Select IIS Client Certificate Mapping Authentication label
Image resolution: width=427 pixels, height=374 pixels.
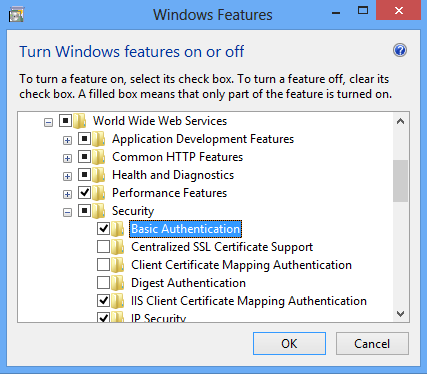(249, 301)
